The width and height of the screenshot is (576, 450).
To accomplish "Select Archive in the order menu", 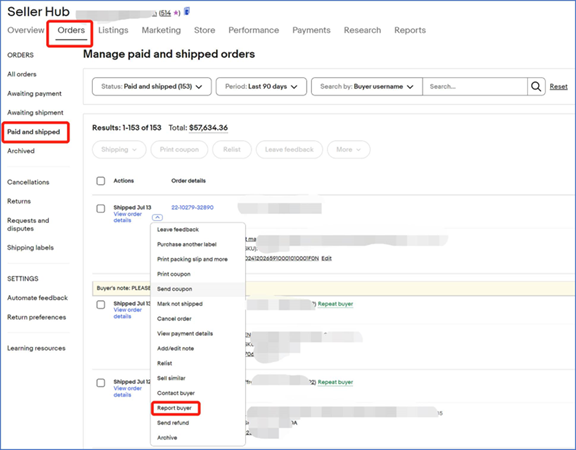I will coord(167,438).
